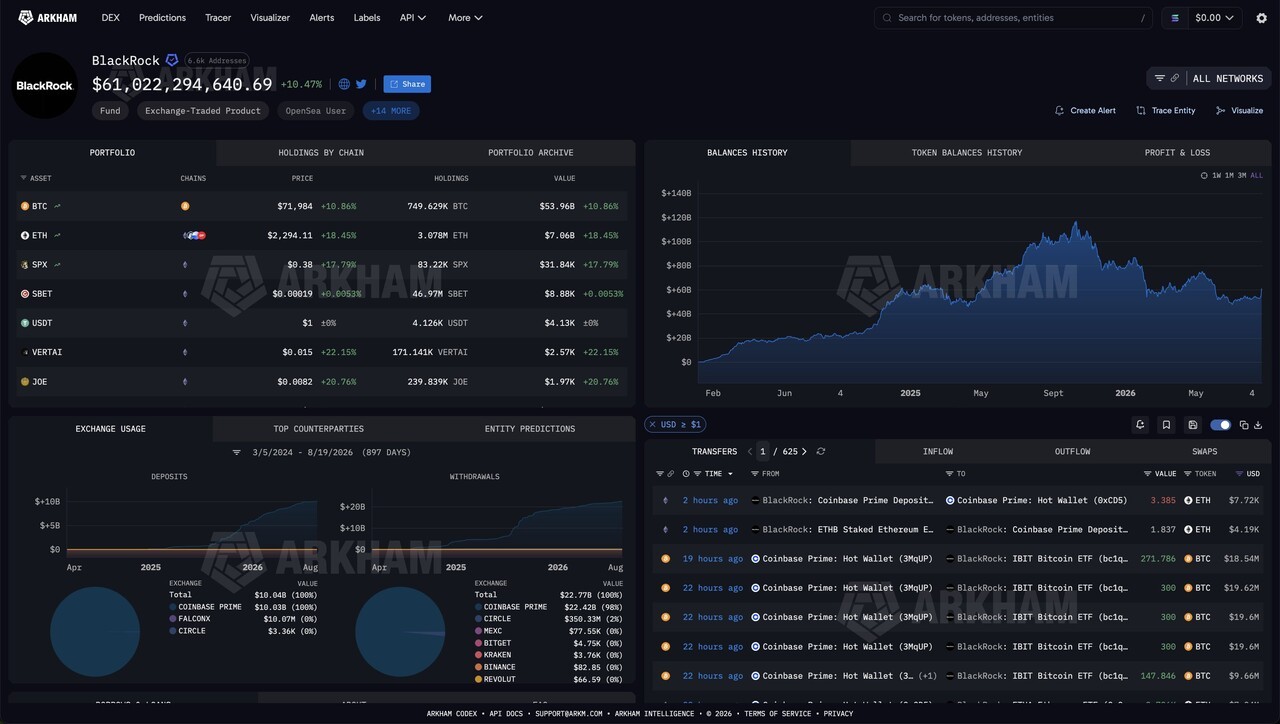Click the blue Share button
Viewport: 1280px width, 724px height.
[407, 84]
